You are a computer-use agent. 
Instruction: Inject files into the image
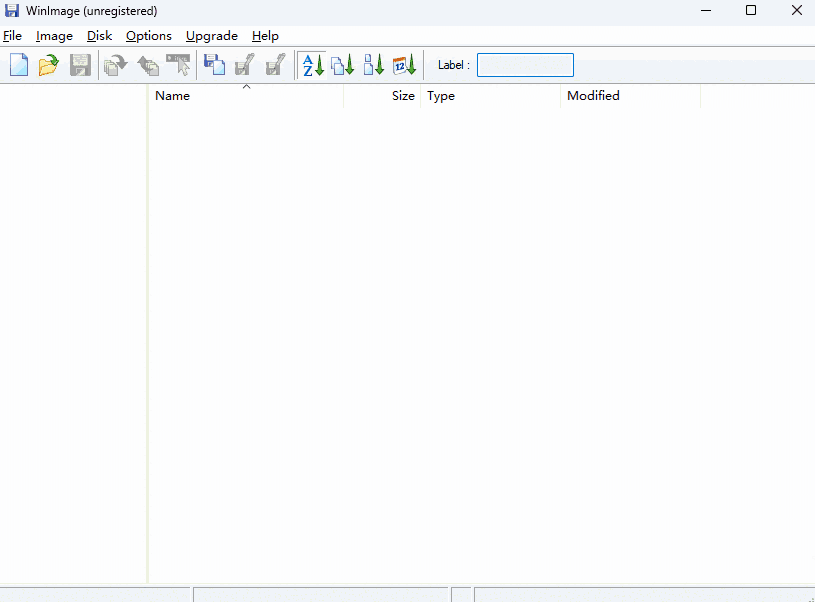coord(148,64)
